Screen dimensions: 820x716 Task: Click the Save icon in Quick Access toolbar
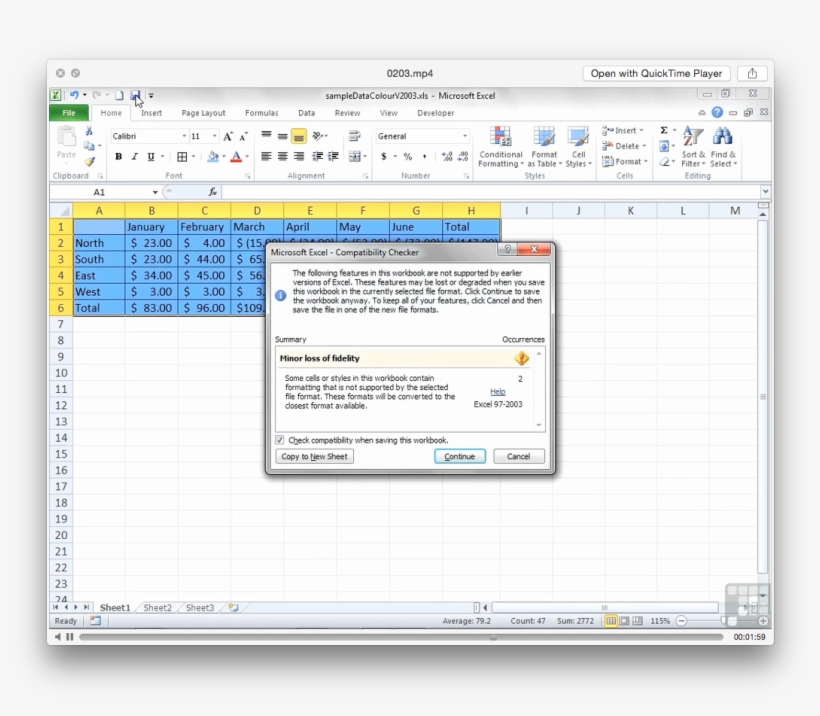135,95
